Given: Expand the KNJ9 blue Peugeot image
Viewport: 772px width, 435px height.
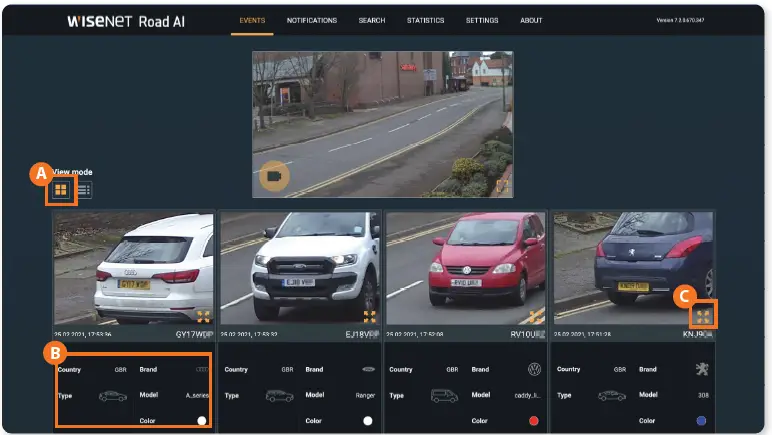Looking at the screenshot, I should coord(703,316).
